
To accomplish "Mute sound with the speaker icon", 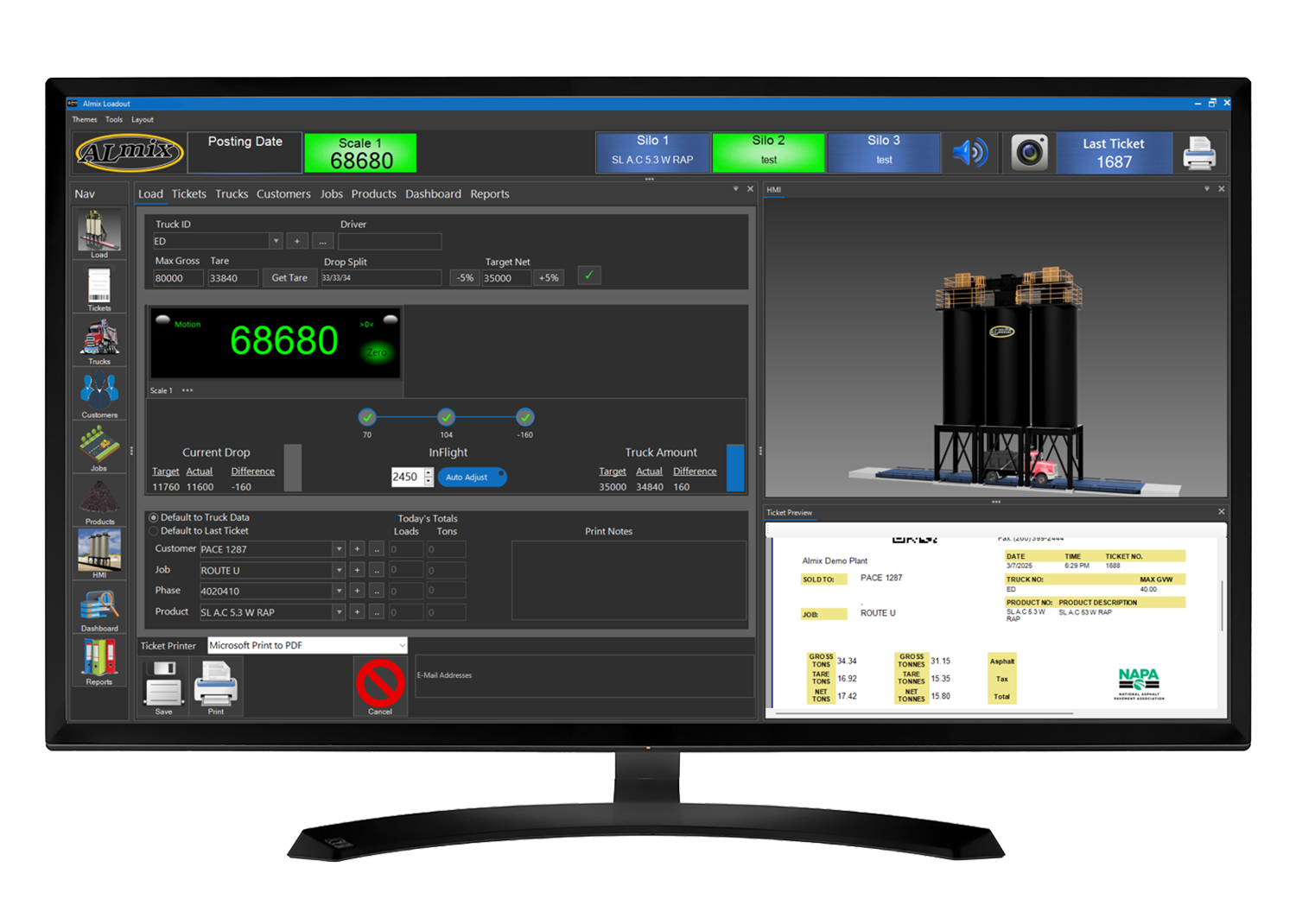I will [969, 153].
